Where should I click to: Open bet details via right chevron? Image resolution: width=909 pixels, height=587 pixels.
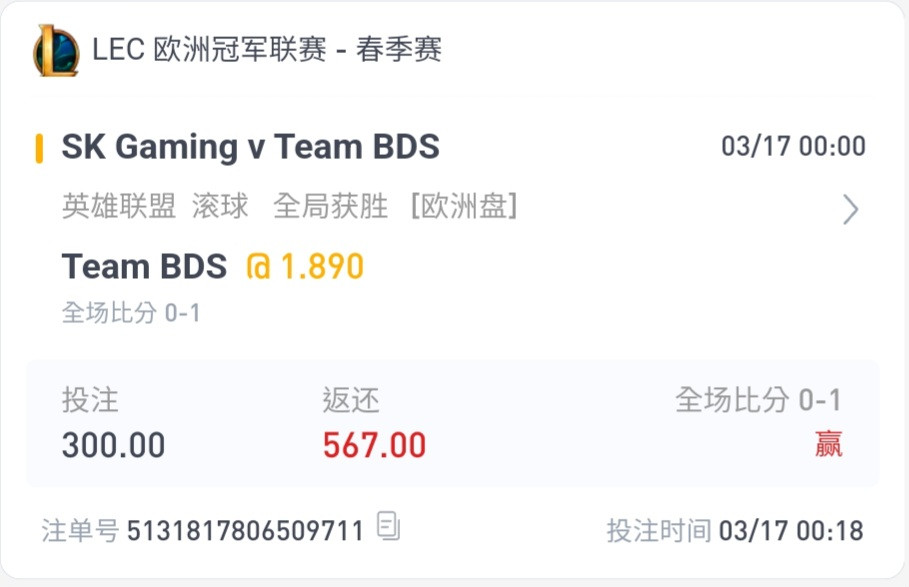850,209
